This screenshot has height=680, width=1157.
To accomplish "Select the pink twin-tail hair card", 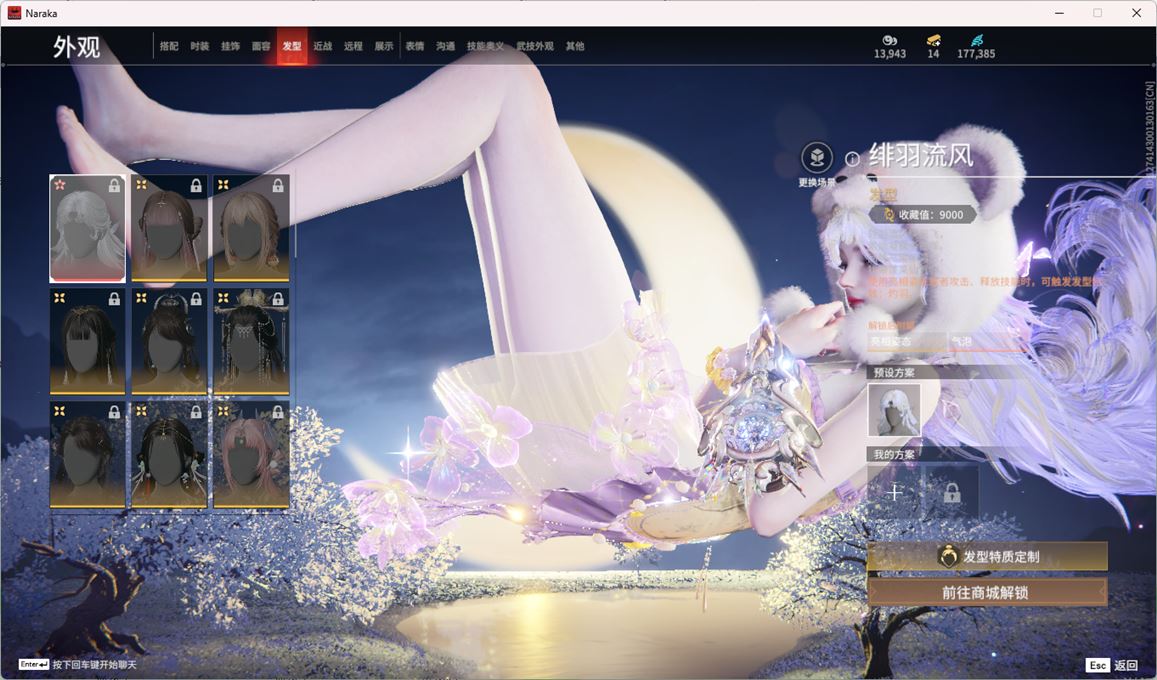I will tap(251, 455).
